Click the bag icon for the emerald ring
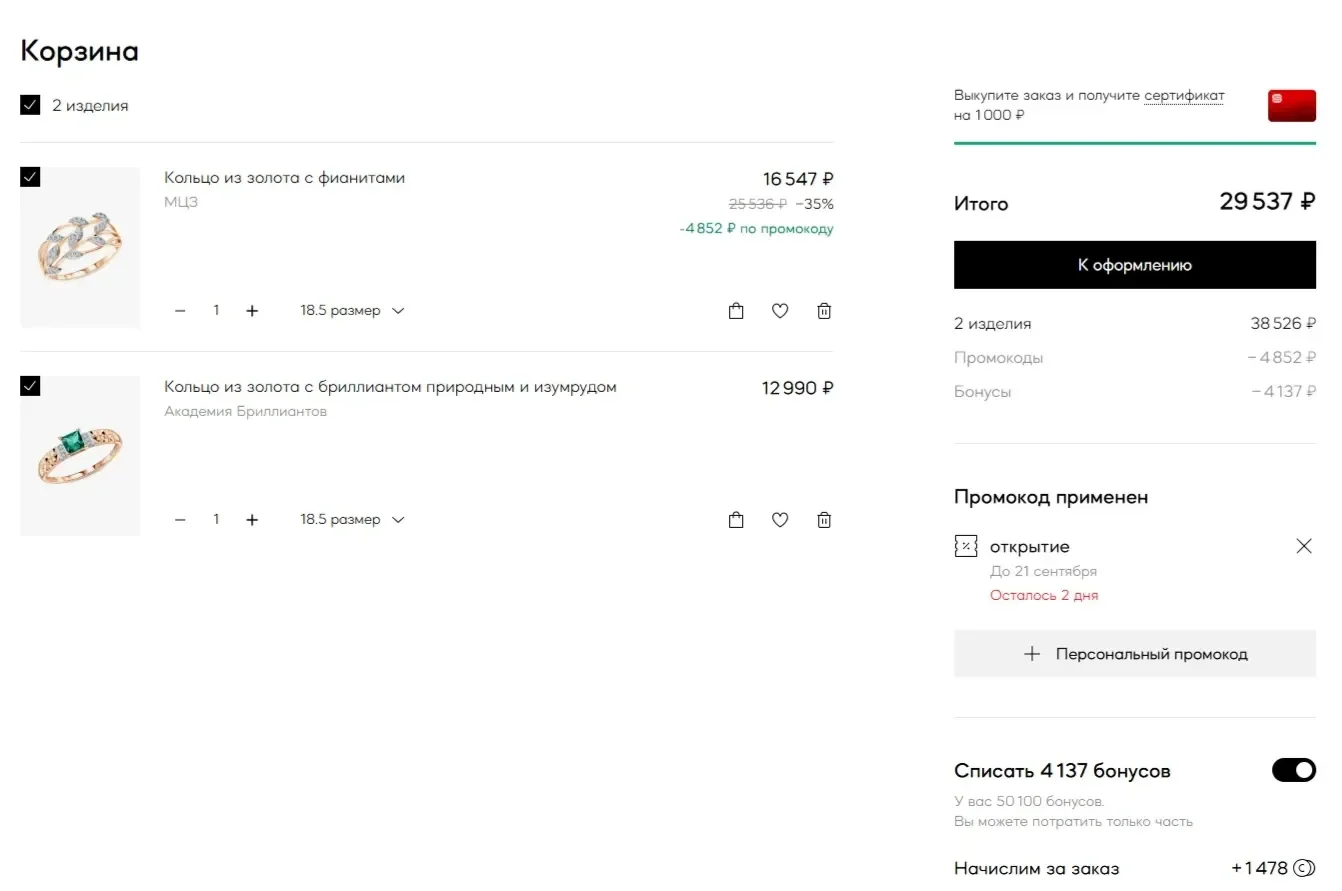 (736, 520)
